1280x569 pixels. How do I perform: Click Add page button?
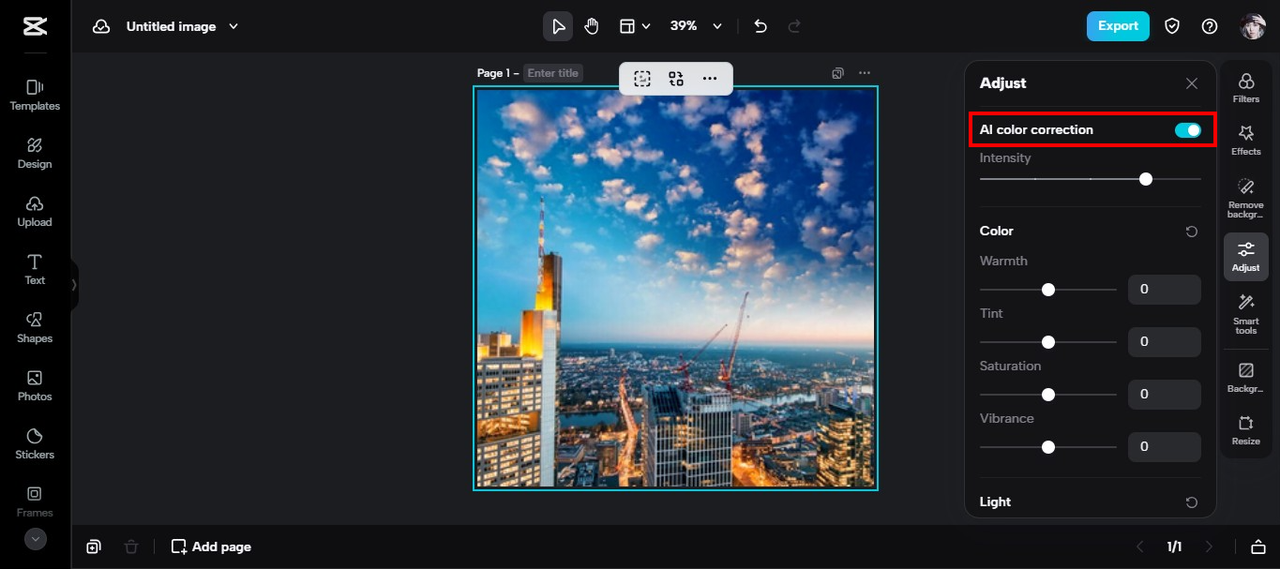point(211,547)
